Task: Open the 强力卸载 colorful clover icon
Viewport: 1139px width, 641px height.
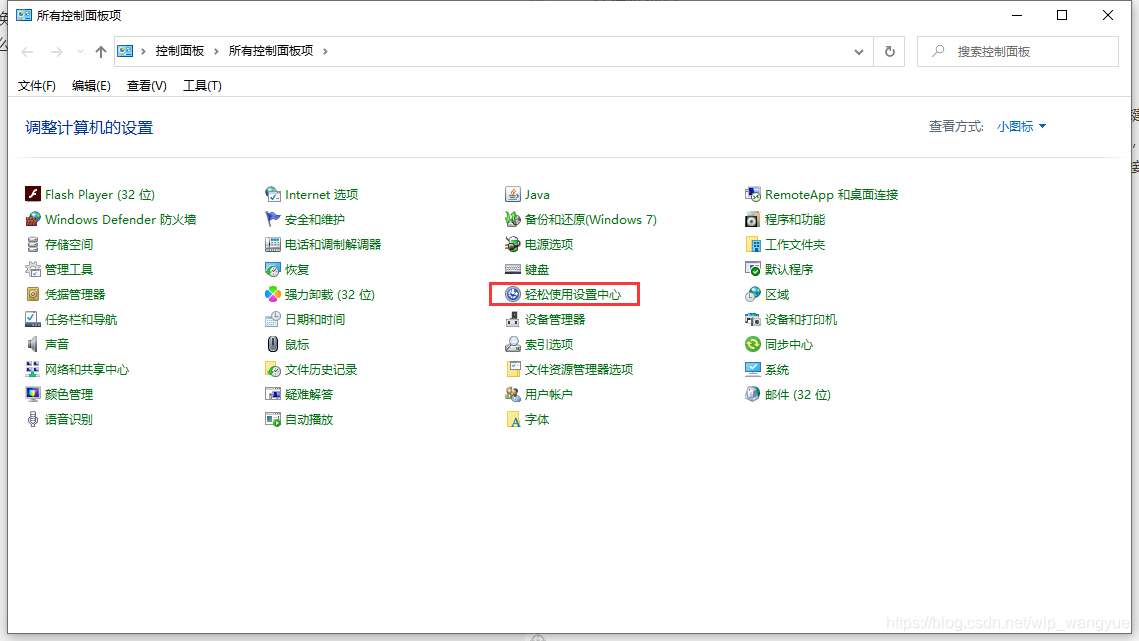Action: [272, 294]
